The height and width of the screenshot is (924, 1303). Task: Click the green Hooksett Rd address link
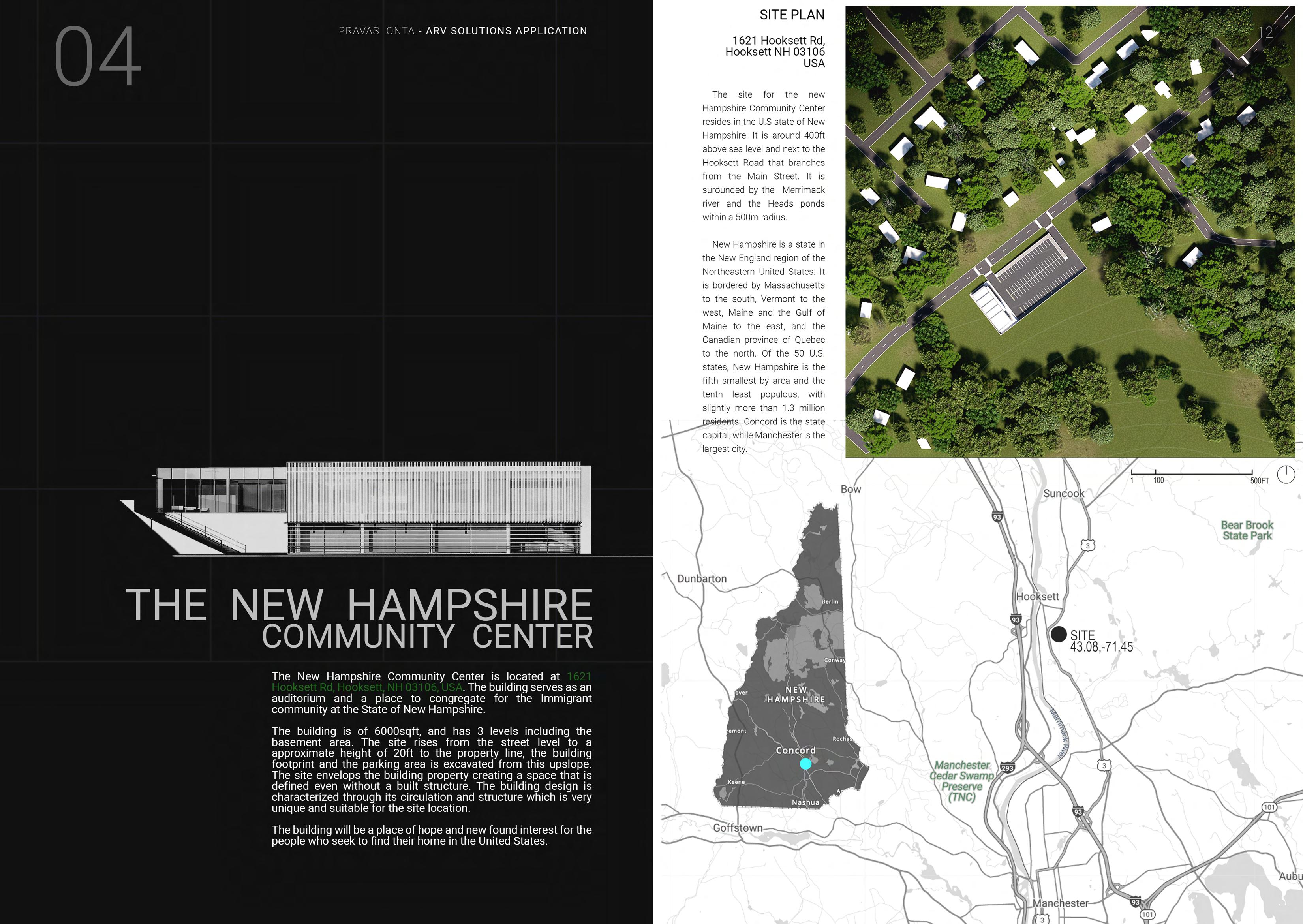coord(366,687)
